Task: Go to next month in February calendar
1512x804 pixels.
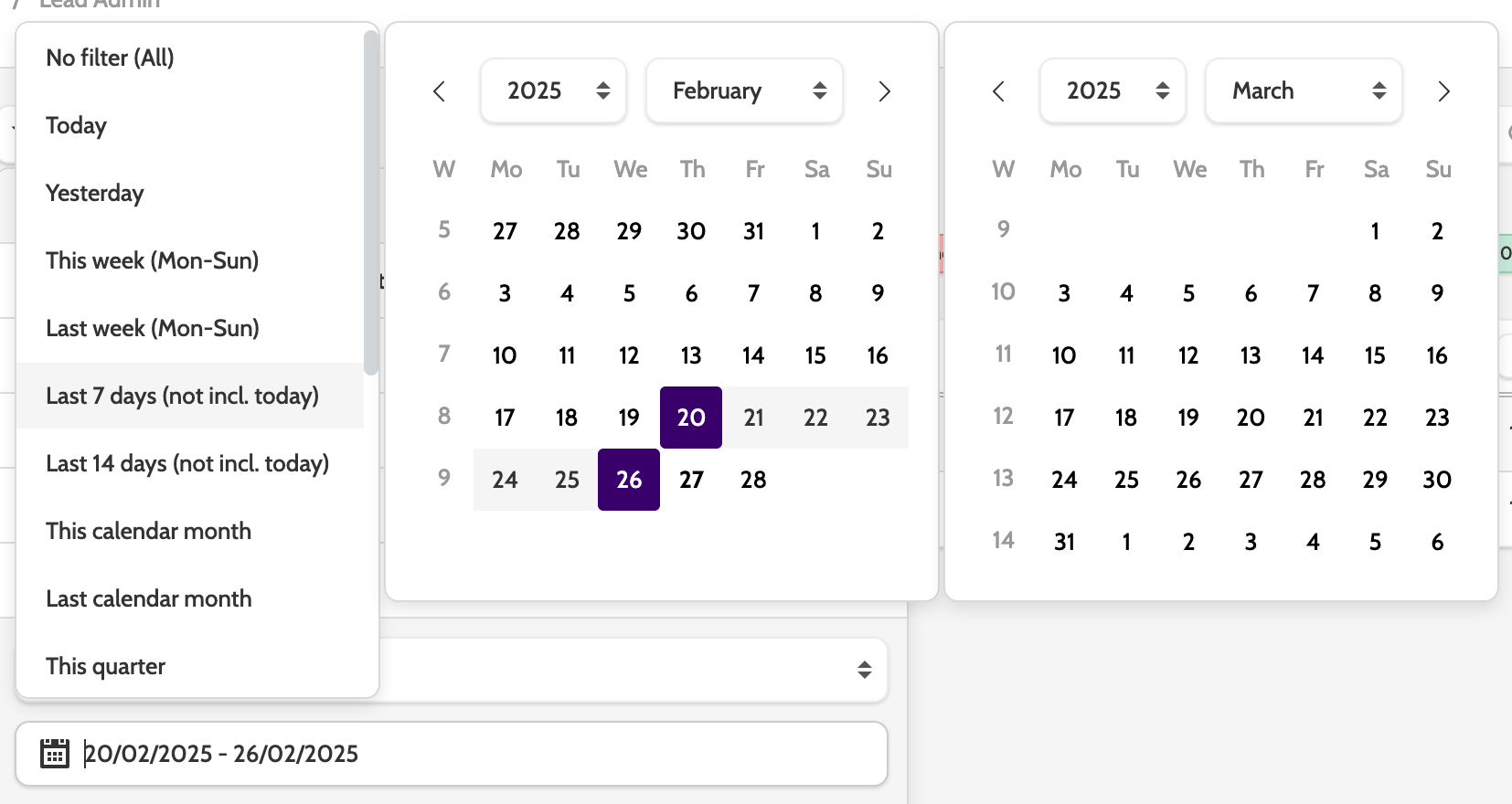Action: pos(884,91)
